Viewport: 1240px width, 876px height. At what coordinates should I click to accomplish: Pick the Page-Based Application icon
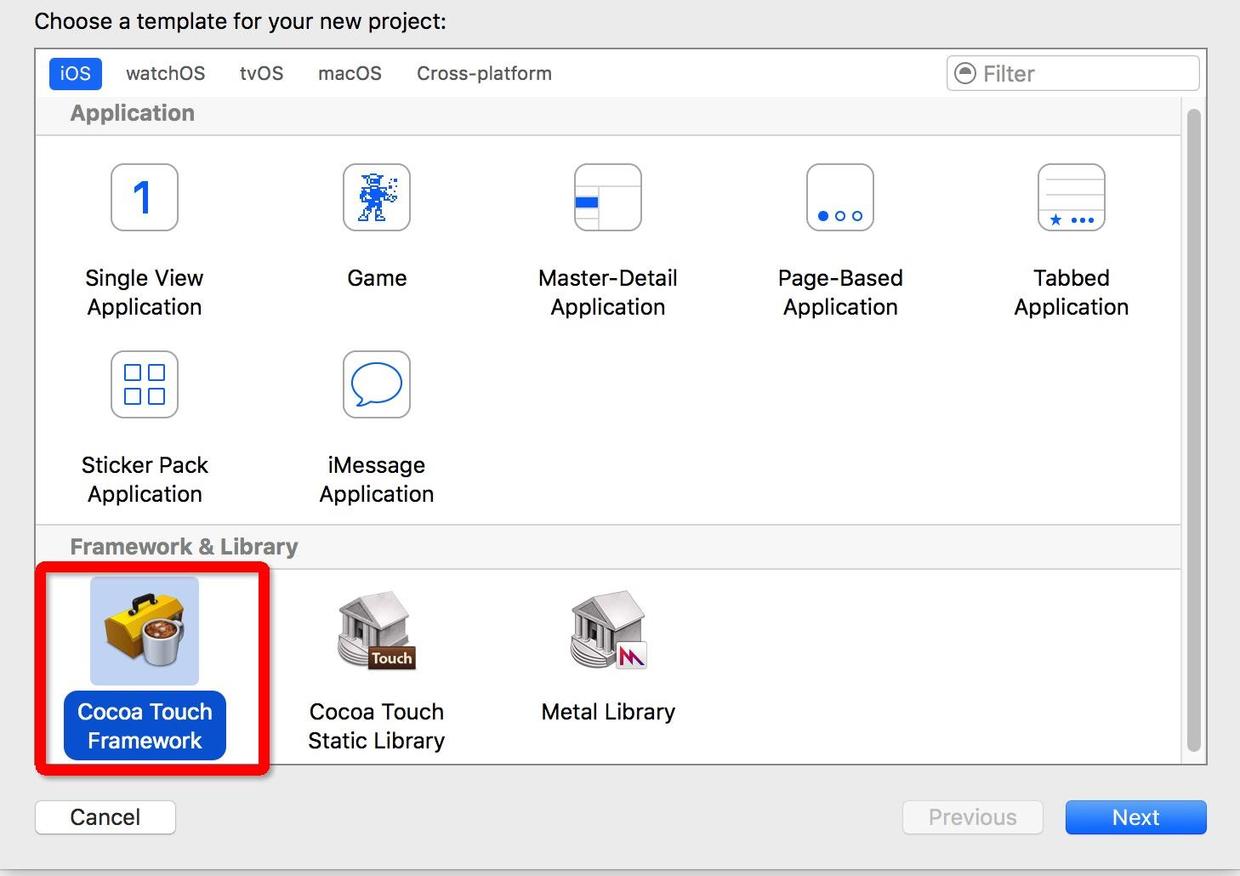[840, 198]
